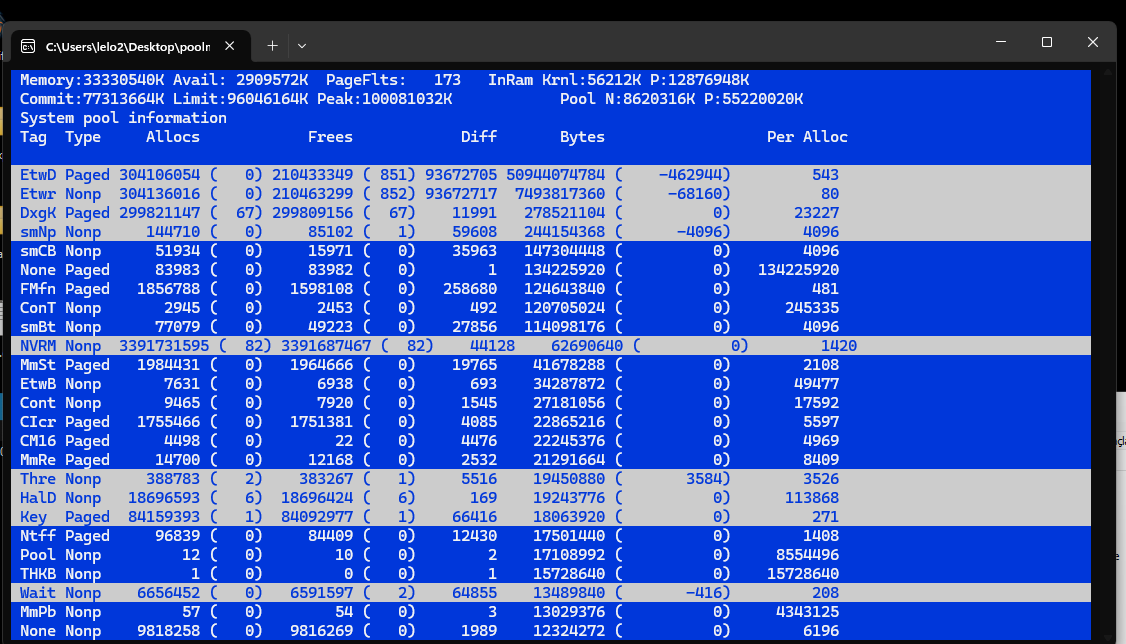The height and width of the screenshot is (644, 1126).
Task: Click the Frees column header
Action: [330, 137]
